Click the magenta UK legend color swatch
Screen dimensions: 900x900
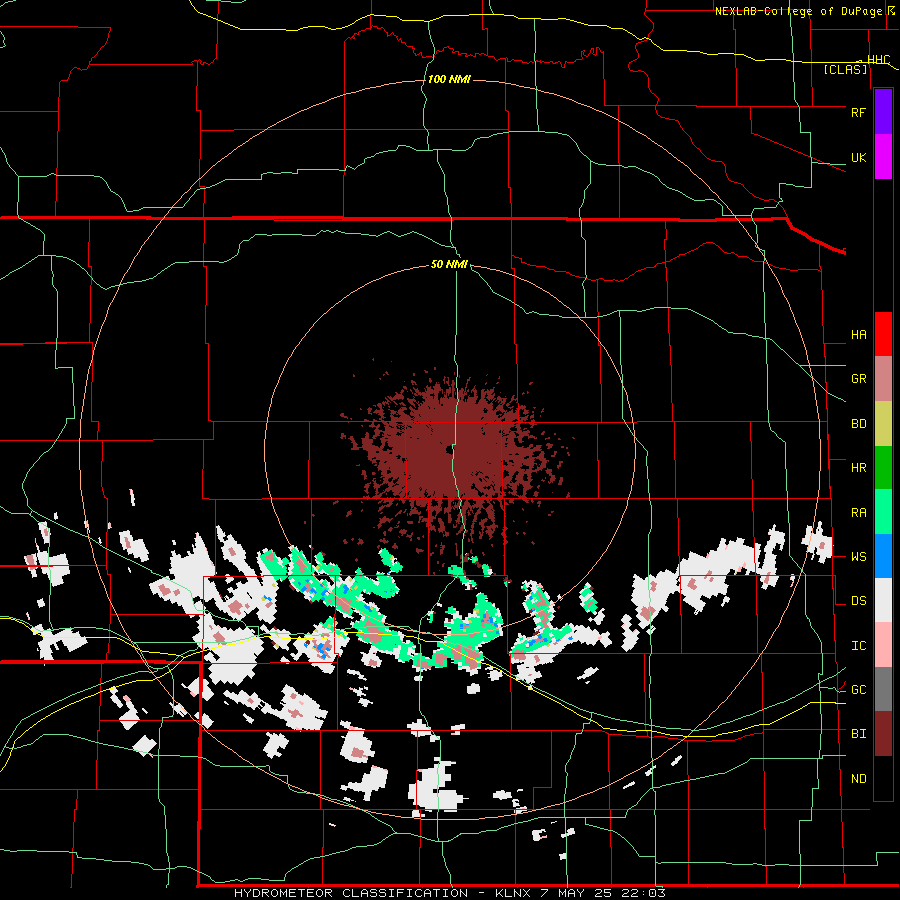[x=883, y=157]
